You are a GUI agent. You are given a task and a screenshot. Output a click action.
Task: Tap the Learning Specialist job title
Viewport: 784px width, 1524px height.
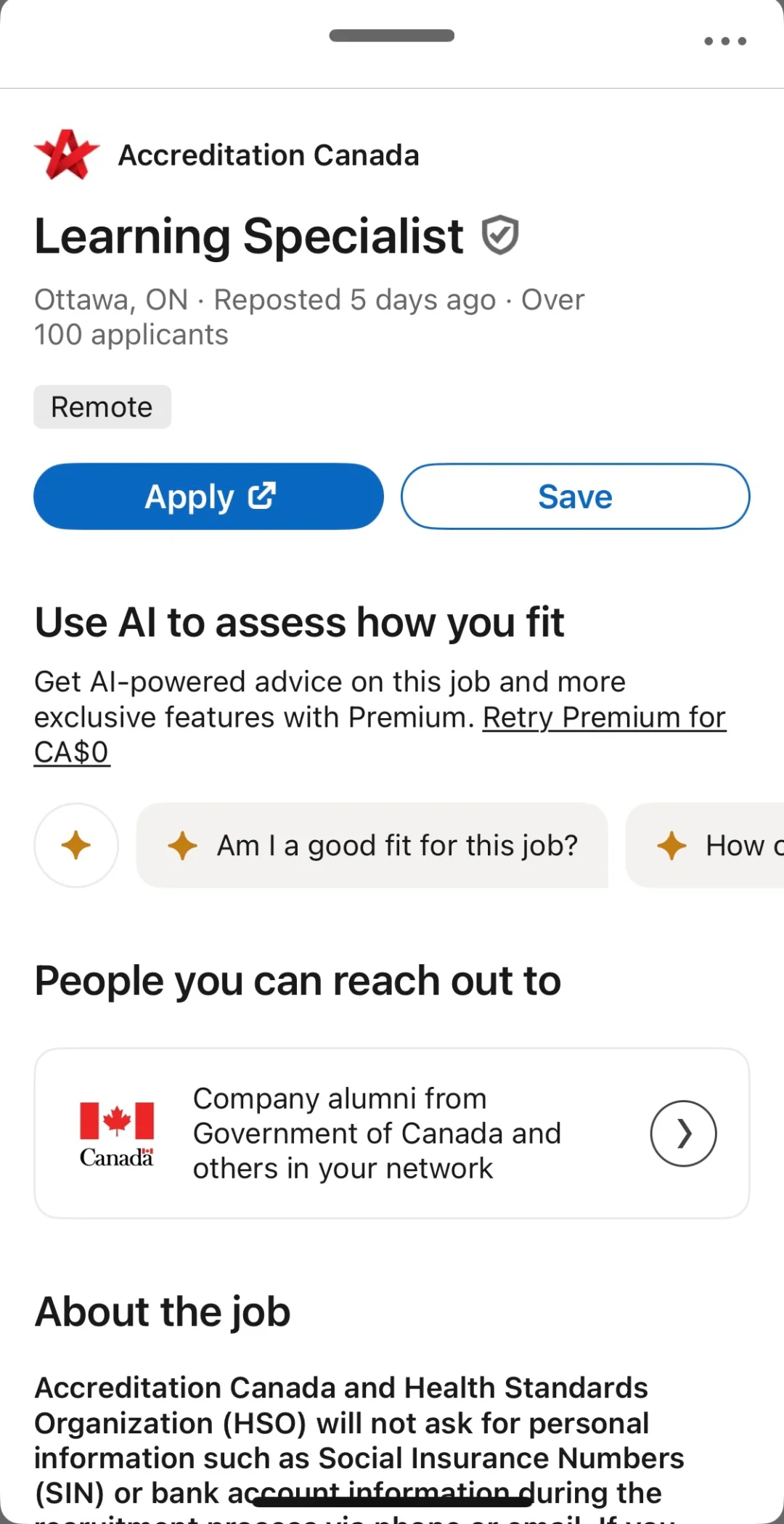coord(248,237)
